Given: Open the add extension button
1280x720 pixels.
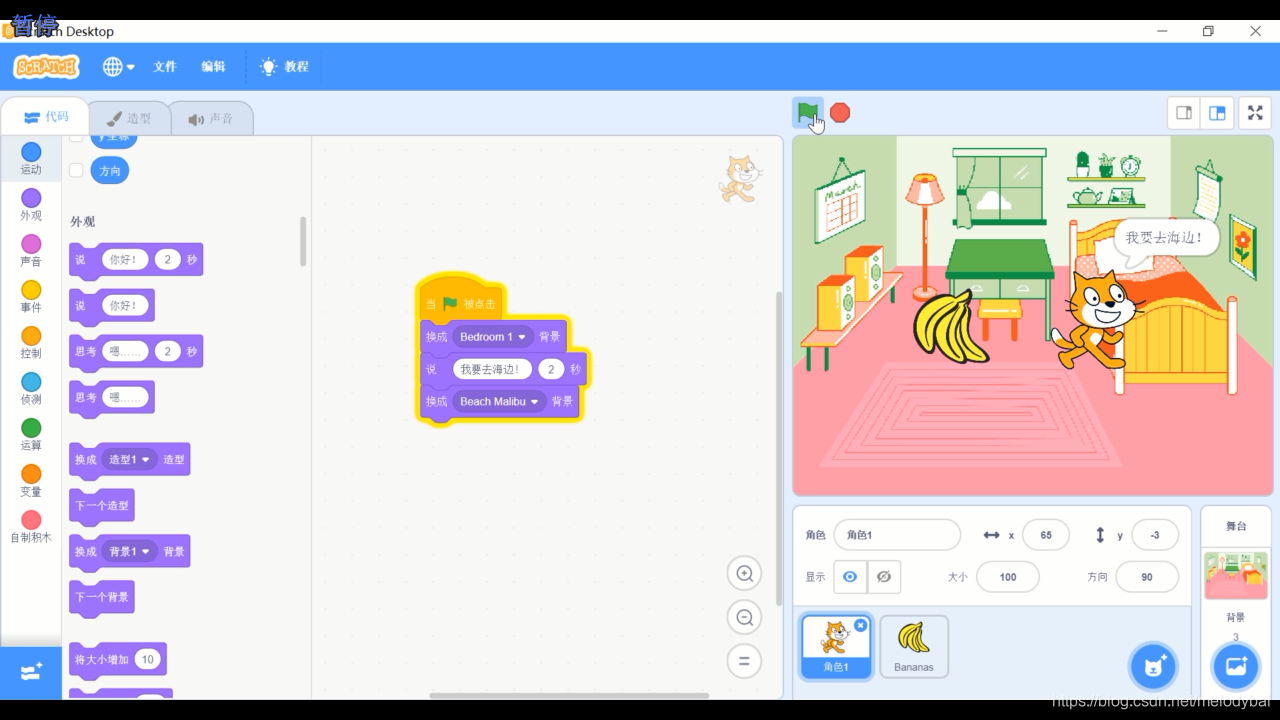Looking at the screenshot, I should 31,672.
